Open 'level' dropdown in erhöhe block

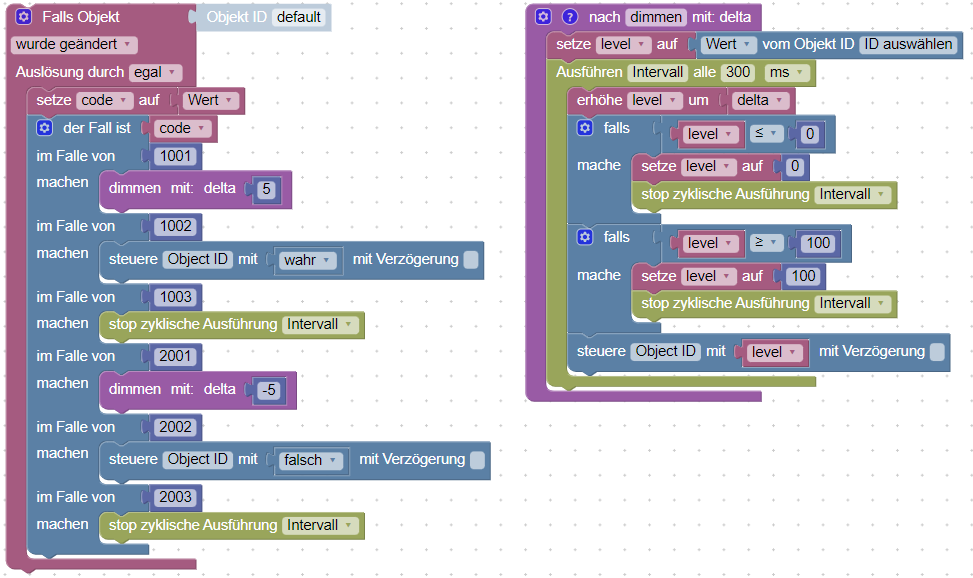(x=655, y=101)
